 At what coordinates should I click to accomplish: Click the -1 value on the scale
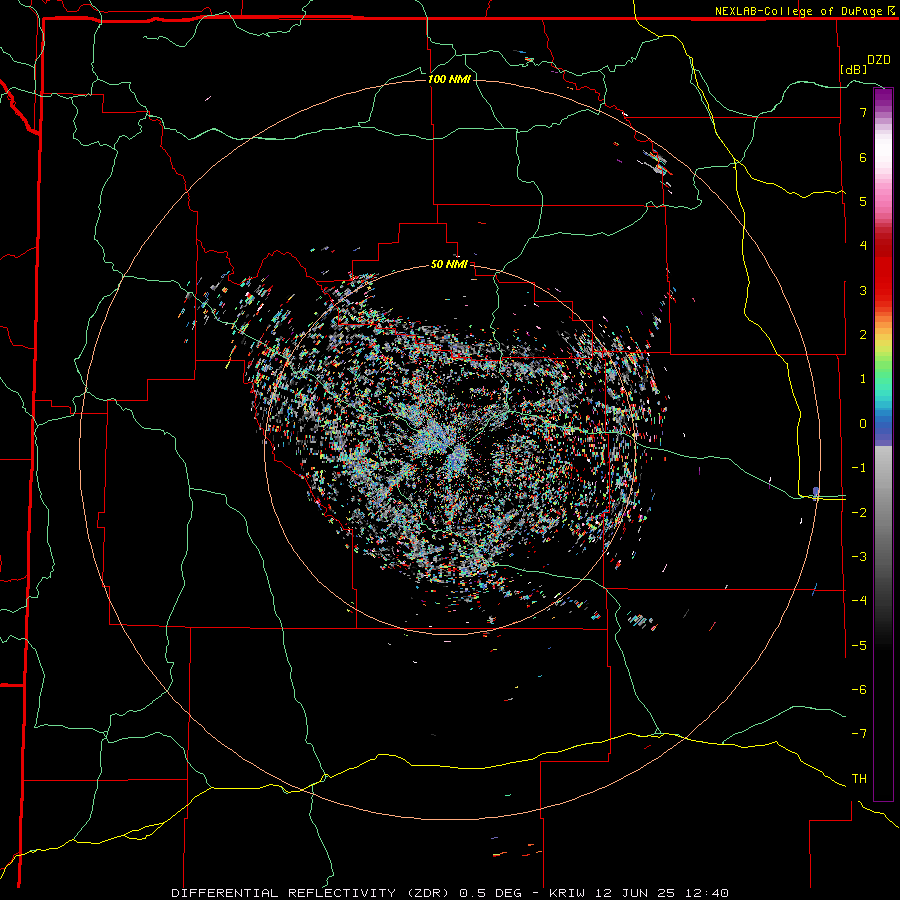pyautogui.click(x=859, y=468)
